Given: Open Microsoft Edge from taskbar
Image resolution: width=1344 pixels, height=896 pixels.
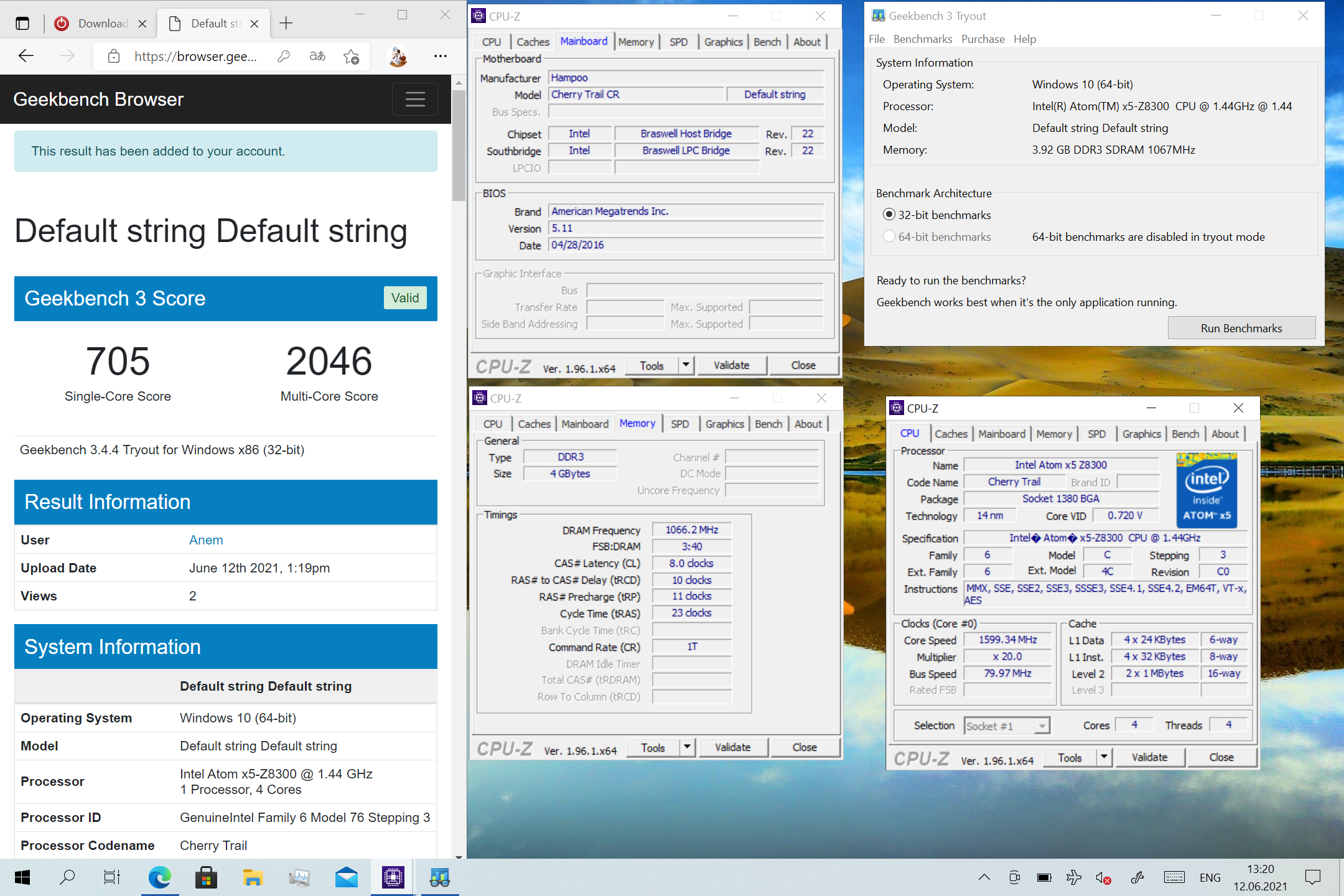Looking at the screenshot, I should [x=159, y=877].
